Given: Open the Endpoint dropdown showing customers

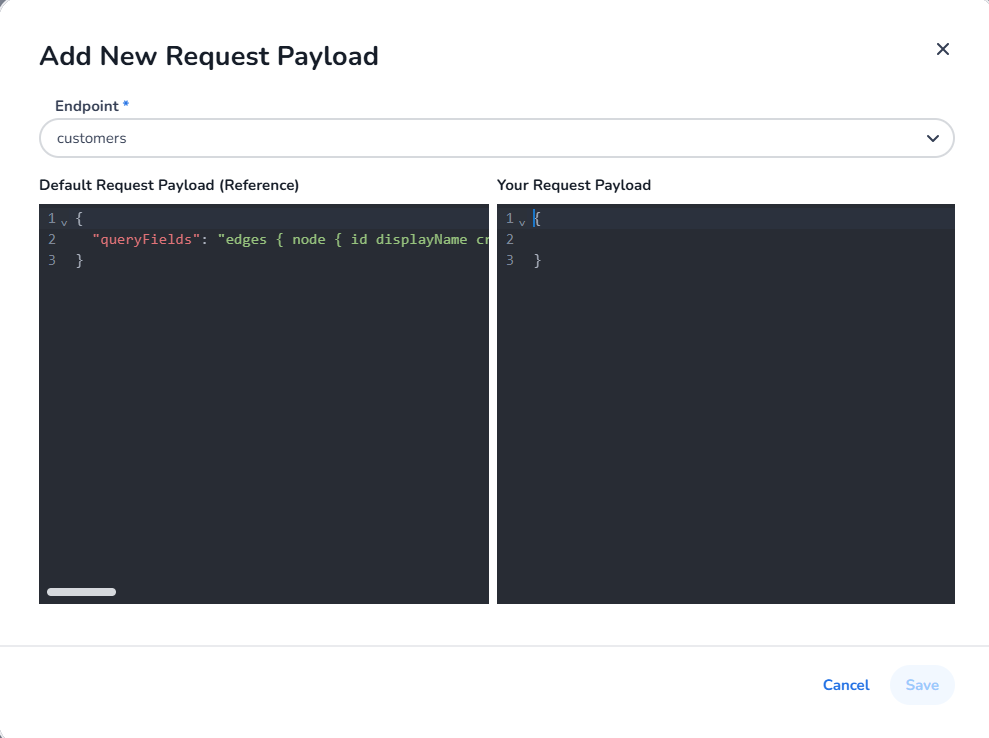Looking at the screenshot, I should click(496, 138).
